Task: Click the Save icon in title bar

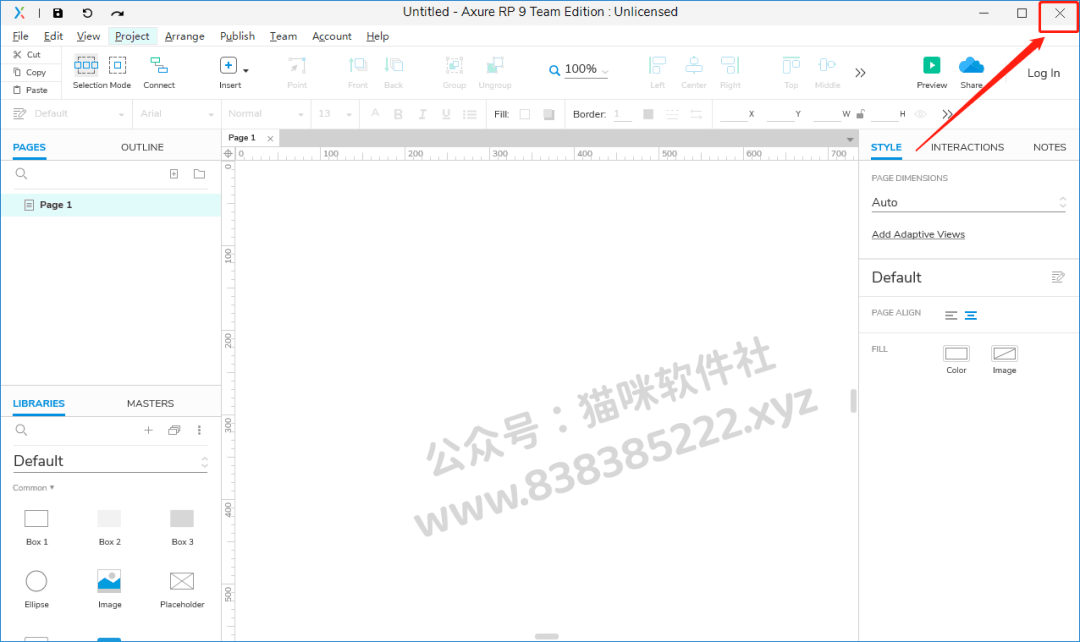Action: pos(58,13)
